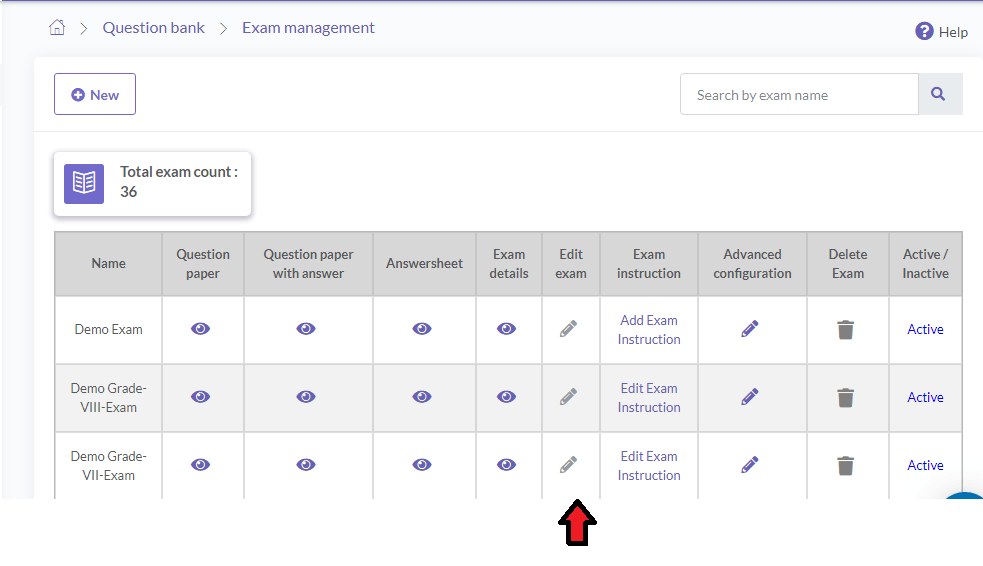Click the Total exam count book icon
983x566 pixels.
coord(84,184)
